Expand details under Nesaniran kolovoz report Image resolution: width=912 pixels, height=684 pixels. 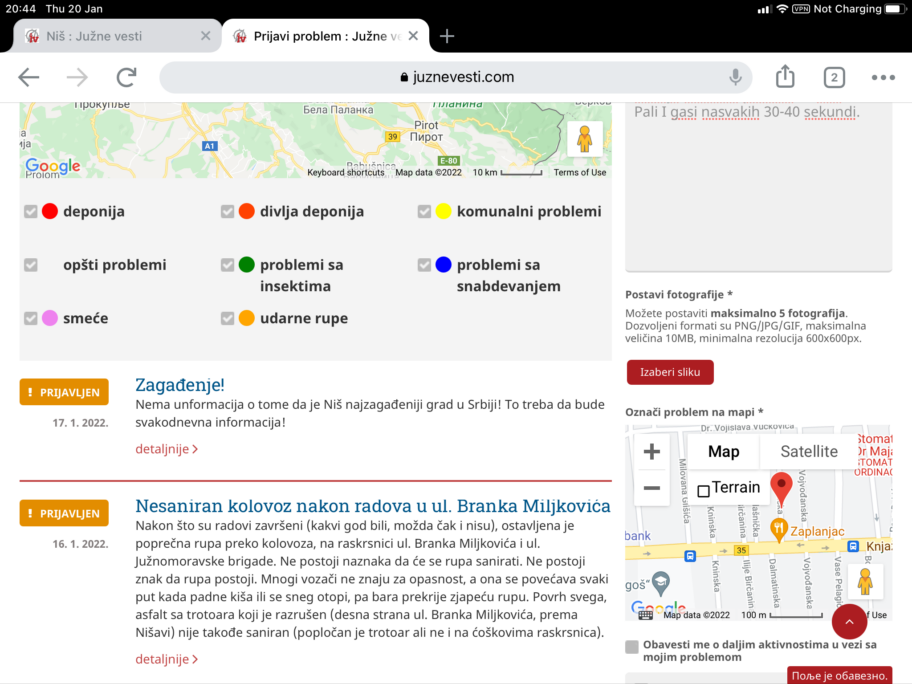pos(166,659)
